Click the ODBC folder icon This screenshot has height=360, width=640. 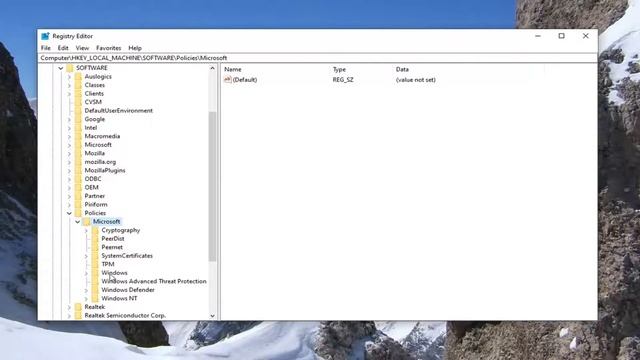[x=78, y=179]
